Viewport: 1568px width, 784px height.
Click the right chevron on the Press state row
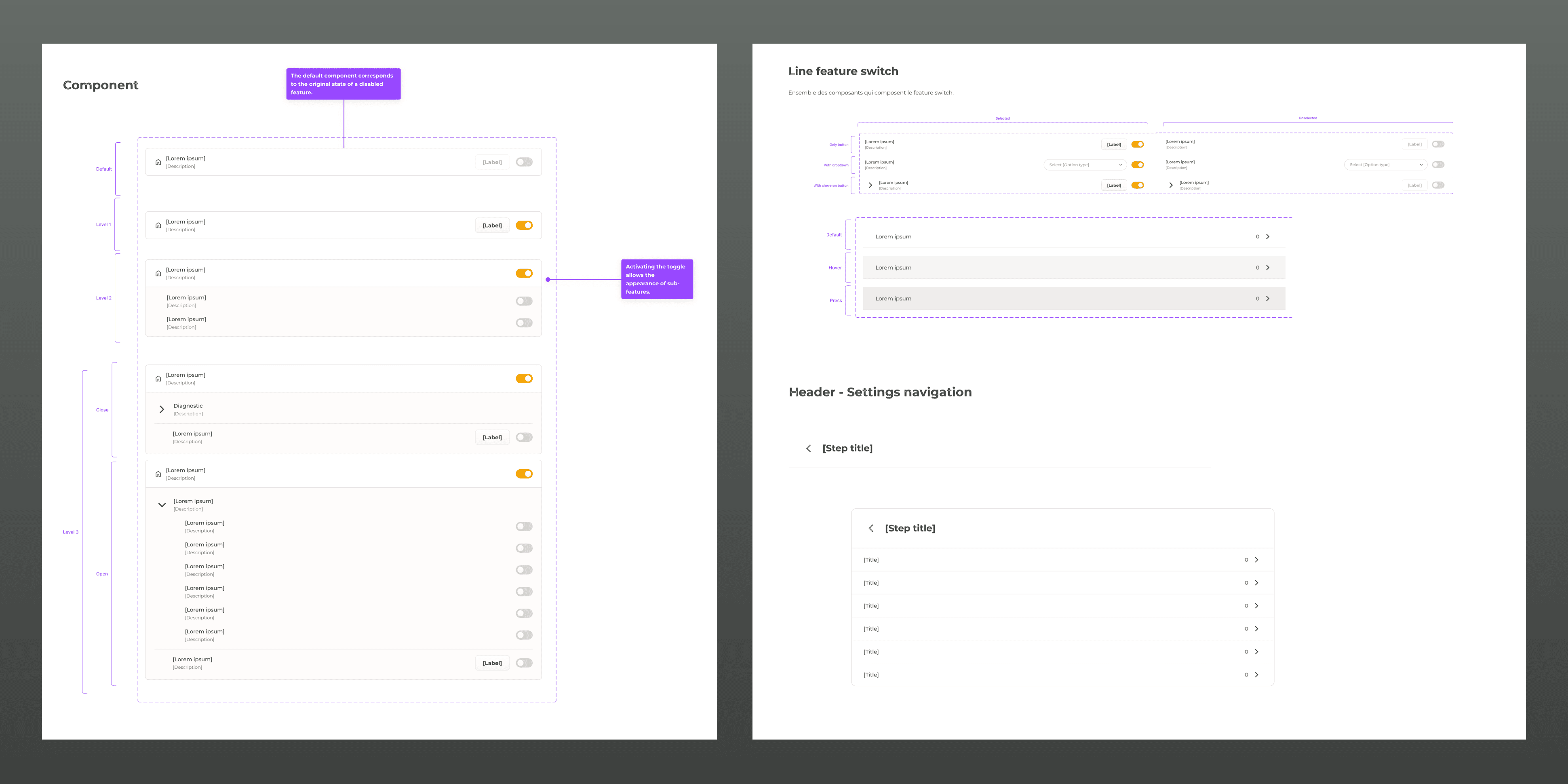click(1268, 299)
